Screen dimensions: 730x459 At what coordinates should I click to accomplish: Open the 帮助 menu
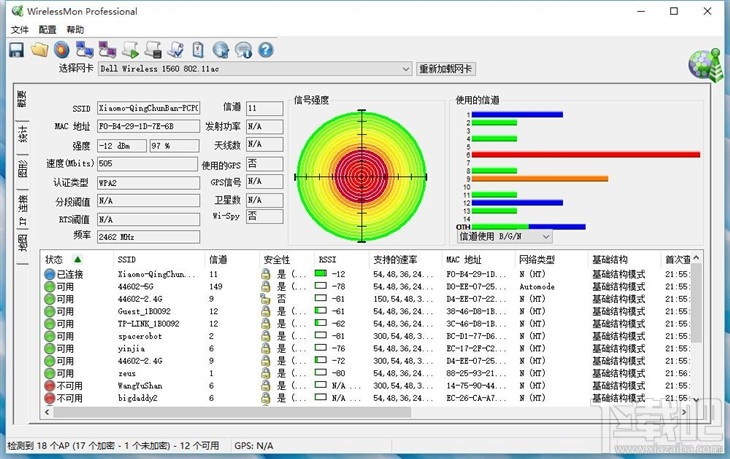coord(75,30)
